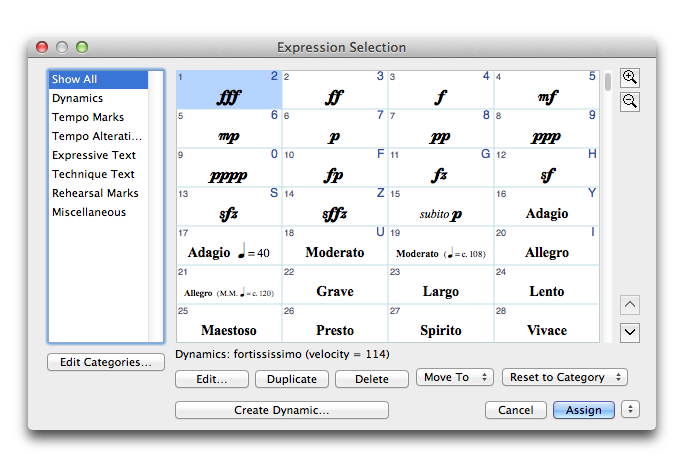Select the Lento tempo expression

tap(547, 285)
